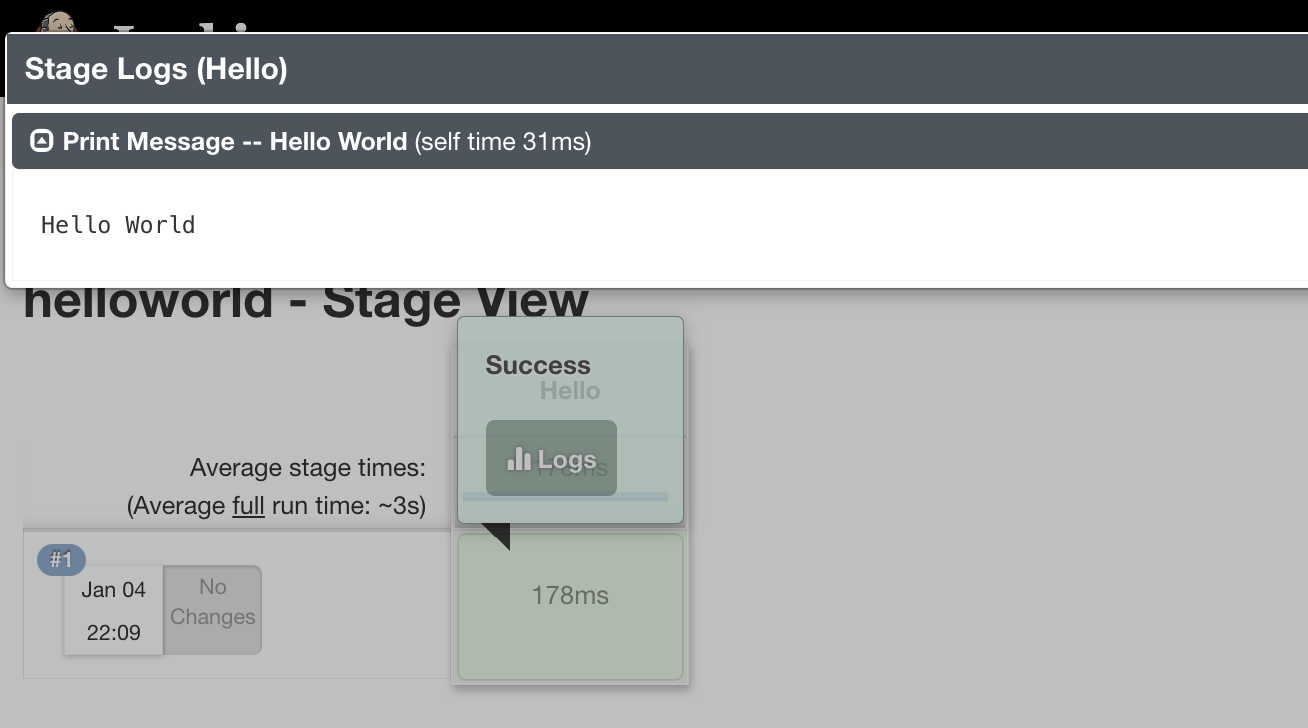Open build #1 badge

click(61, 560)
